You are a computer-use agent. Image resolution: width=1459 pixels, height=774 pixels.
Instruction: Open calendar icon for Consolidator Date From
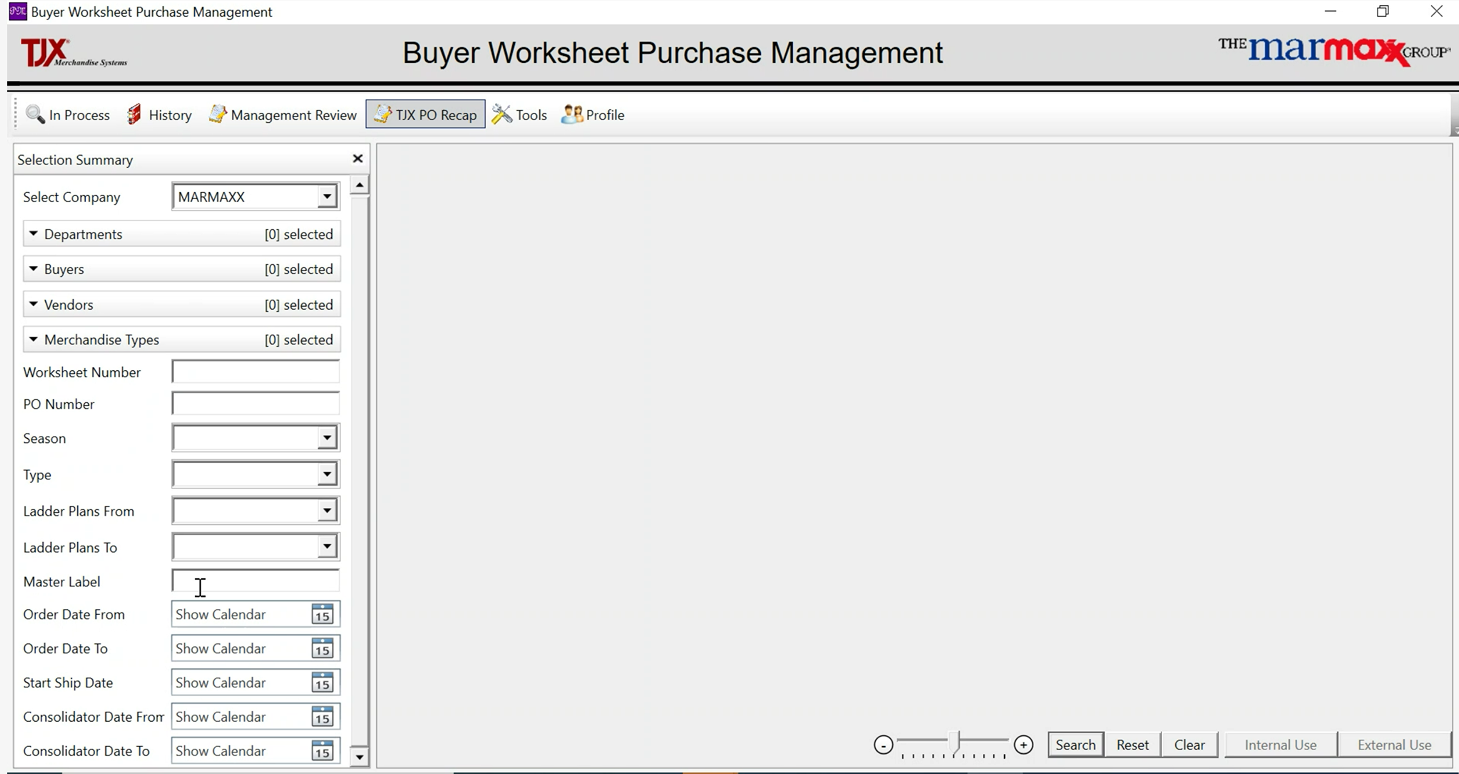pos(322,716)
